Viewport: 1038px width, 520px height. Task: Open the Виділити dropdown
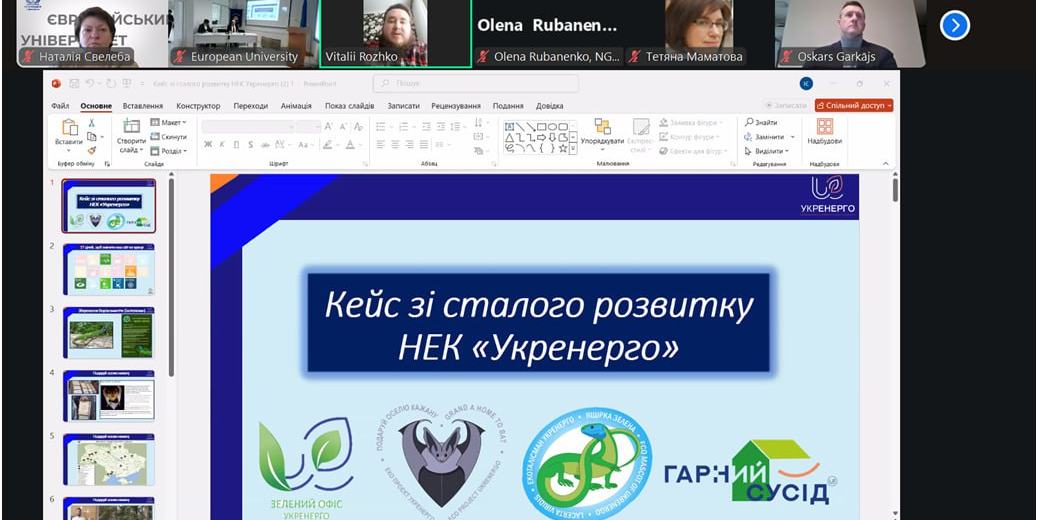pos(769,151)
